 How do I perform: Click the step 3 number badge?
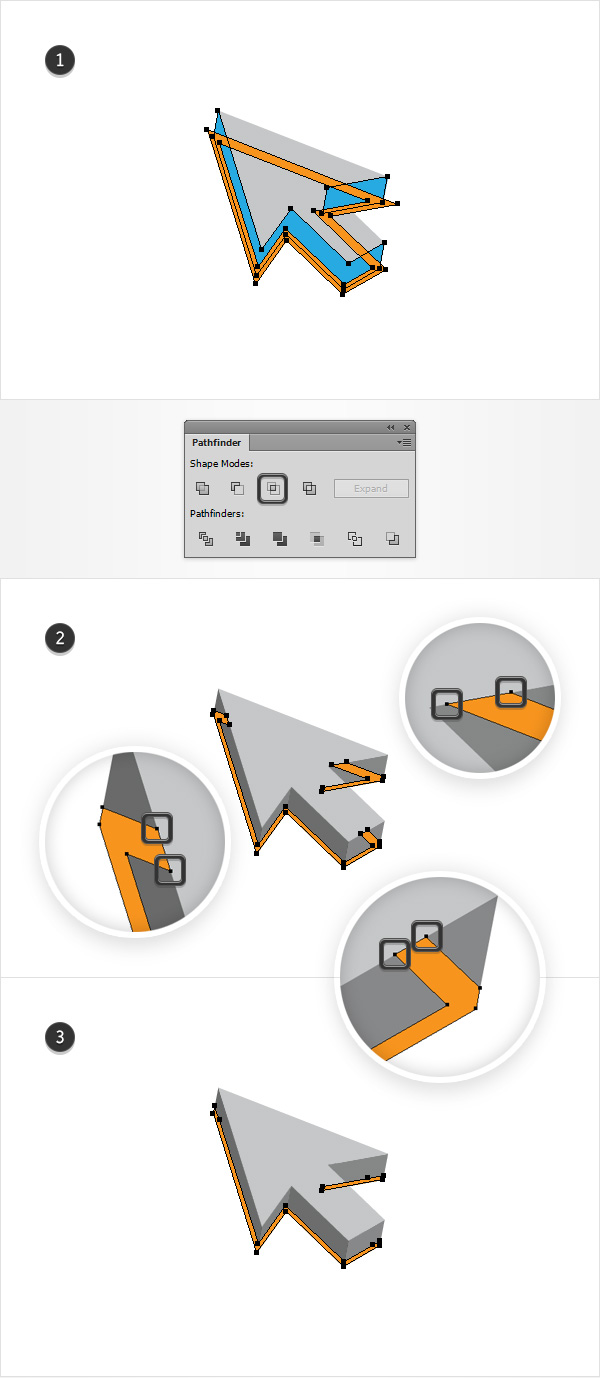pos(60,1037)
